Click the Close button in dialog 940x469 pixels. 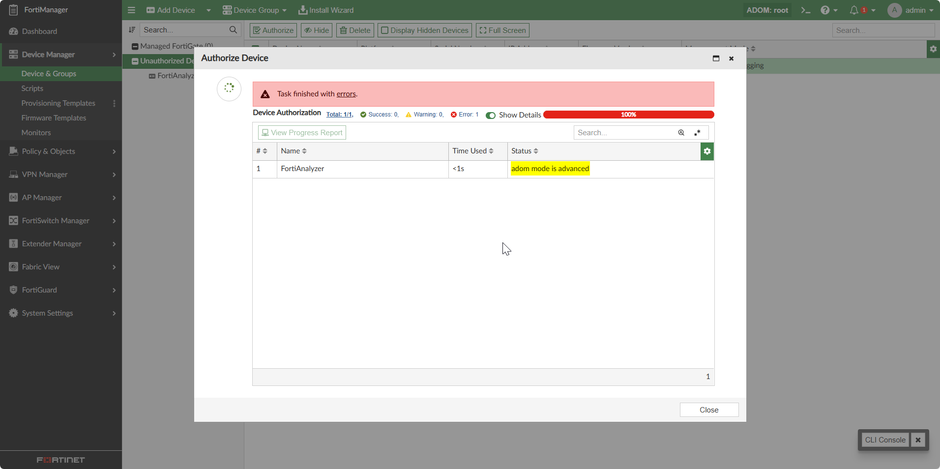click(709, 410)
